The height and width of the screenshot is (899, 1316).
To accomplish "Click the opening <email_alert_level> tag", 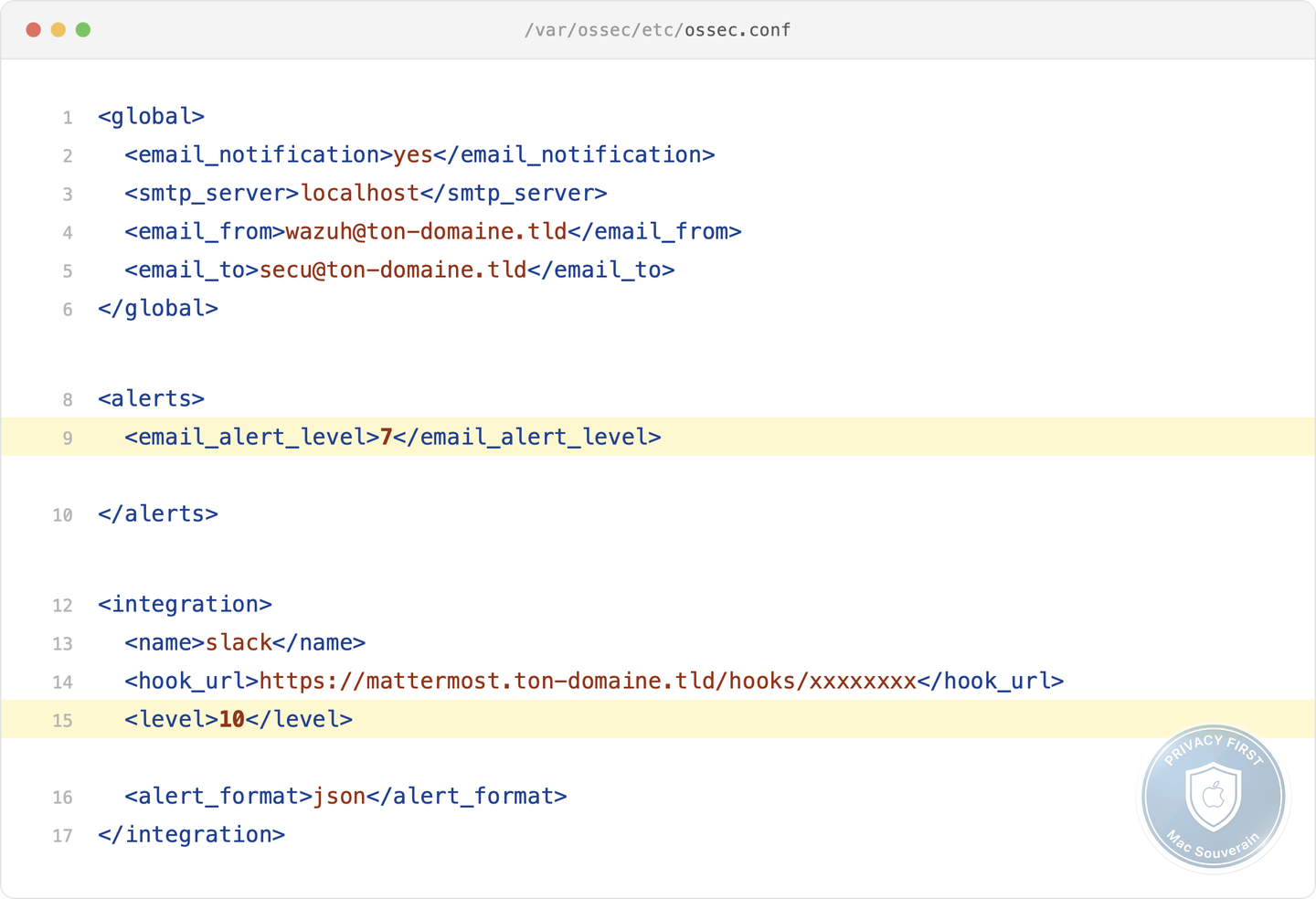I will click(252, 438).
